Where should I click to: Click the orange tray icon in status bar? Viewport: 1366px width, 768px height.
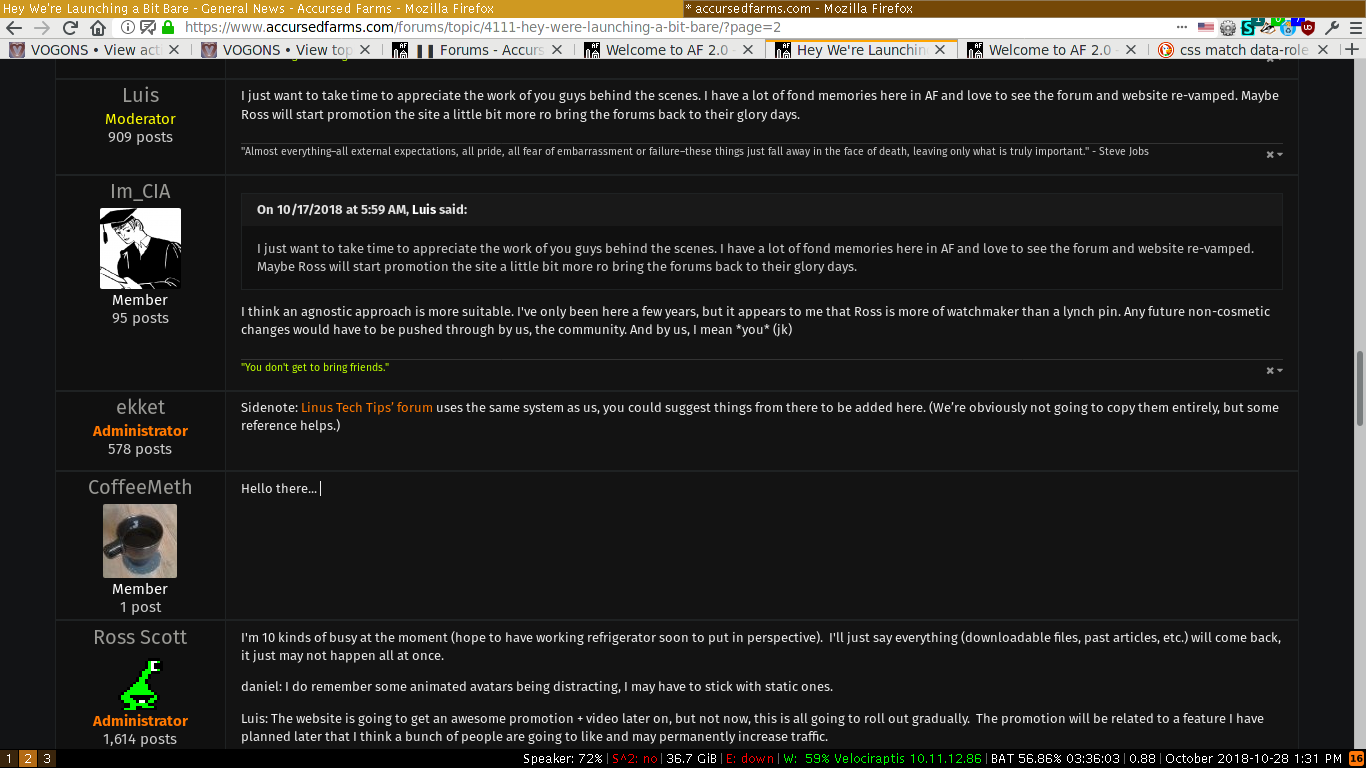[1357, 759]
